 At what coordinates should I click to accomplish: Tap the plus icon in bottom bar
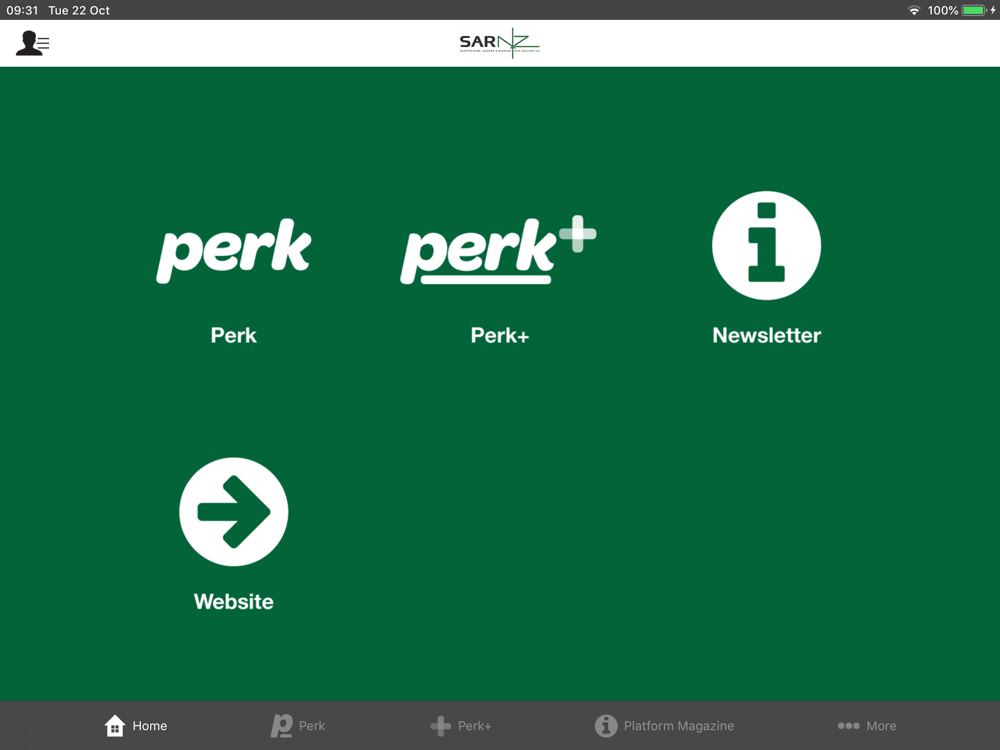pyautogui.click(x=440, y=726)
